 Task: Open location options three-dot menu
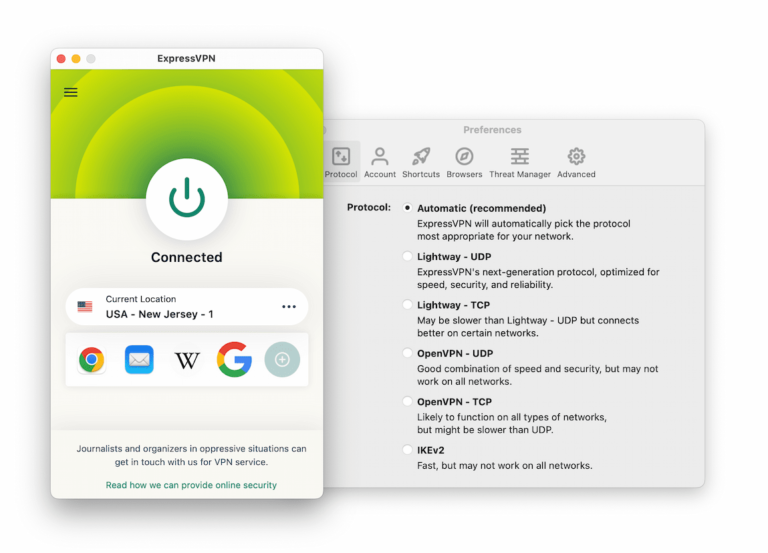[289, 307]
